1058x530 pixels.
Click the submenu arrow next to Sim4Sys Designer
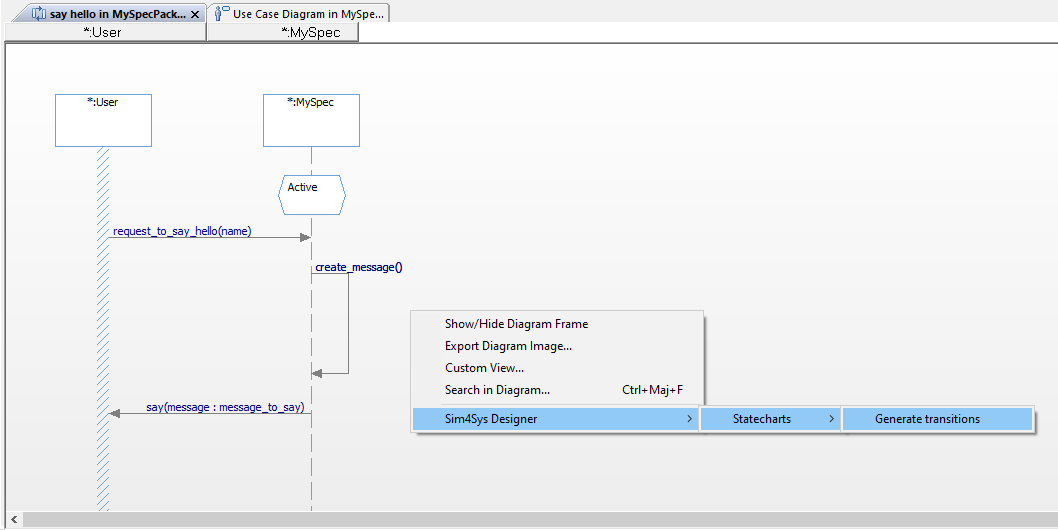tap(689, 419)
